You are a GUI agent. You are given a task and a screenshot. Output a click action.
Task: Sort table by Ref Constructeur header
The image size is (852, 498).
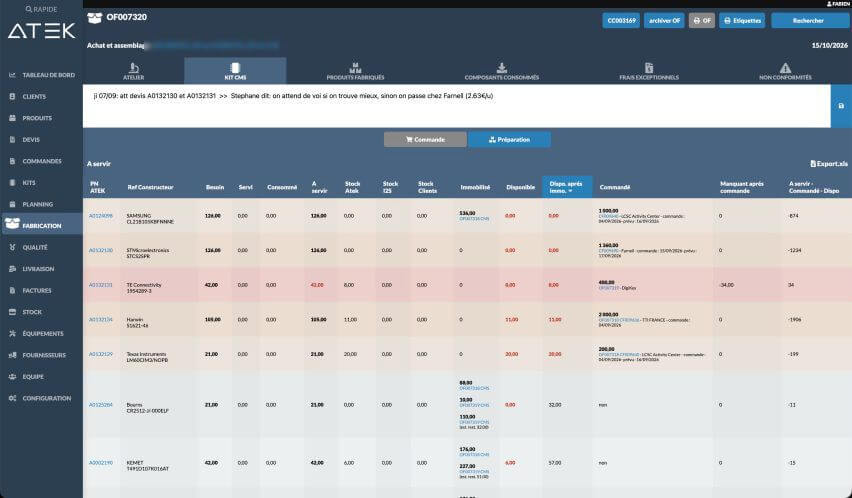[151, 187]
